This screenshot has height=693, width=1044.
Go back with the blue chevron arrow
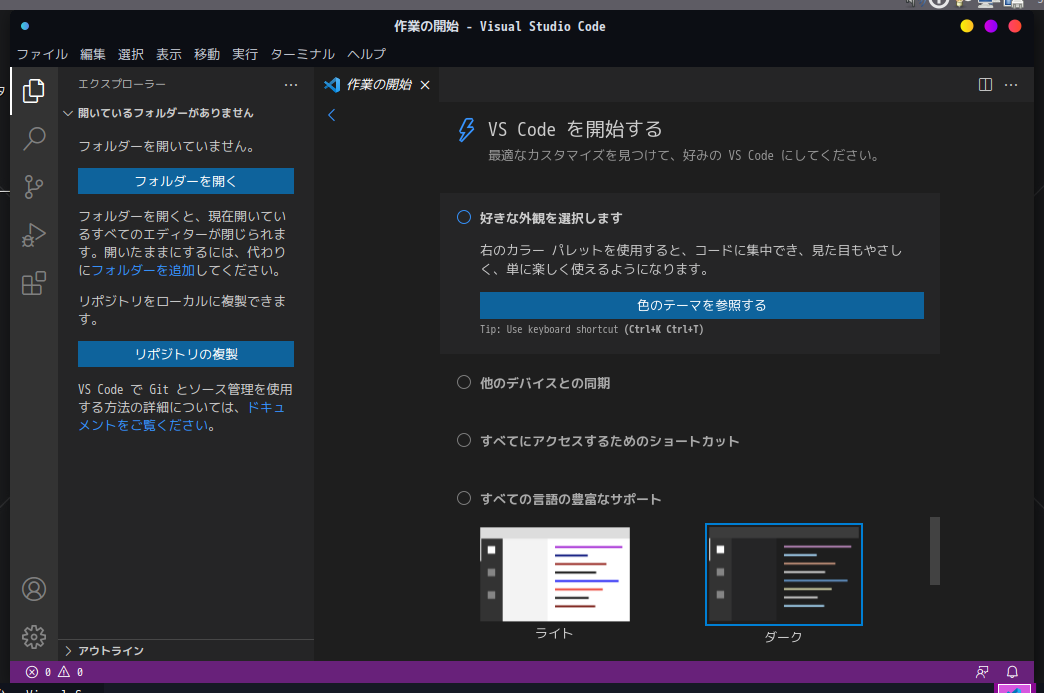332,115
